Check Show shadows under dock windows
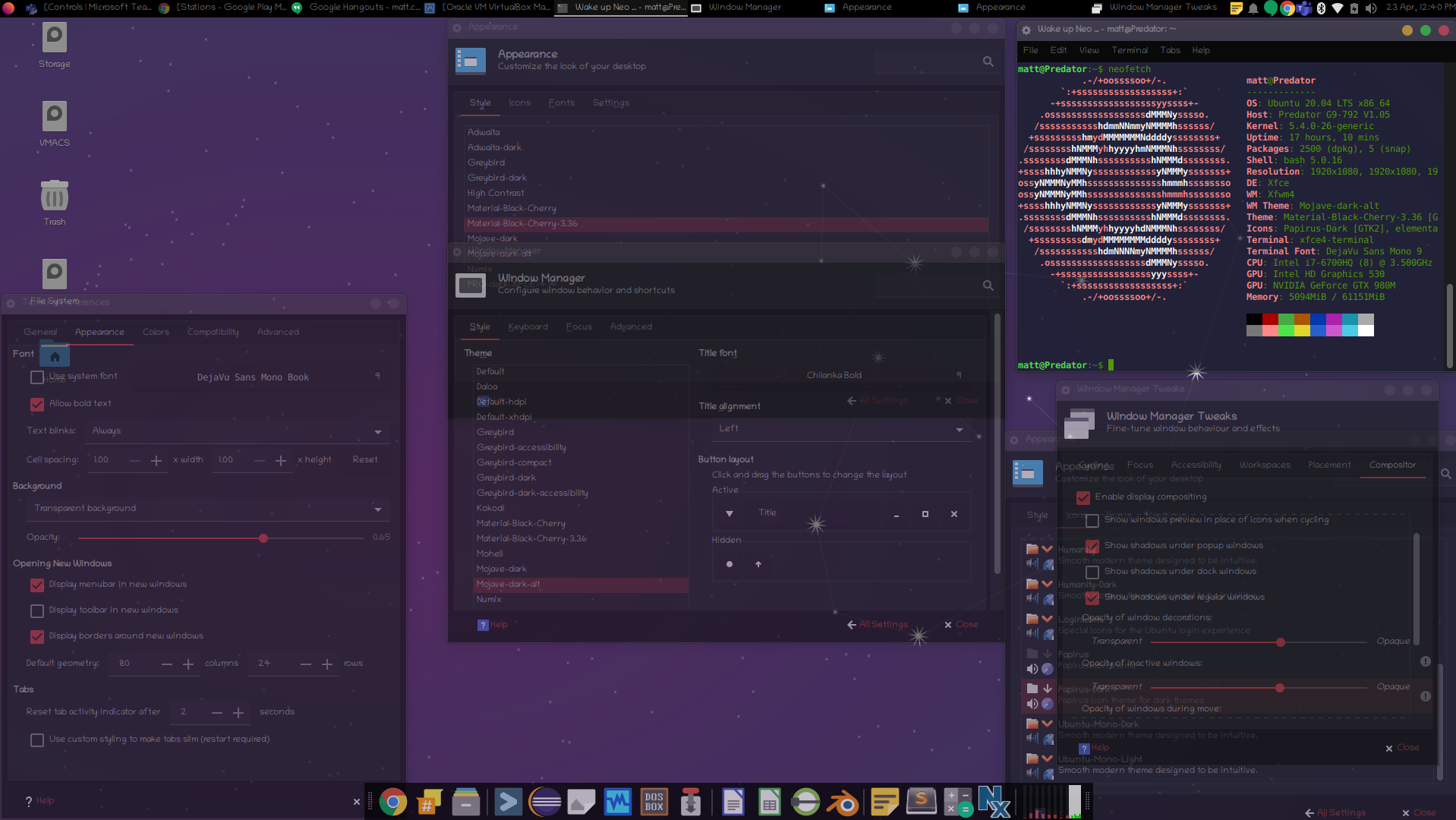The image size is (1456, 820). [x=1092, y=572]
